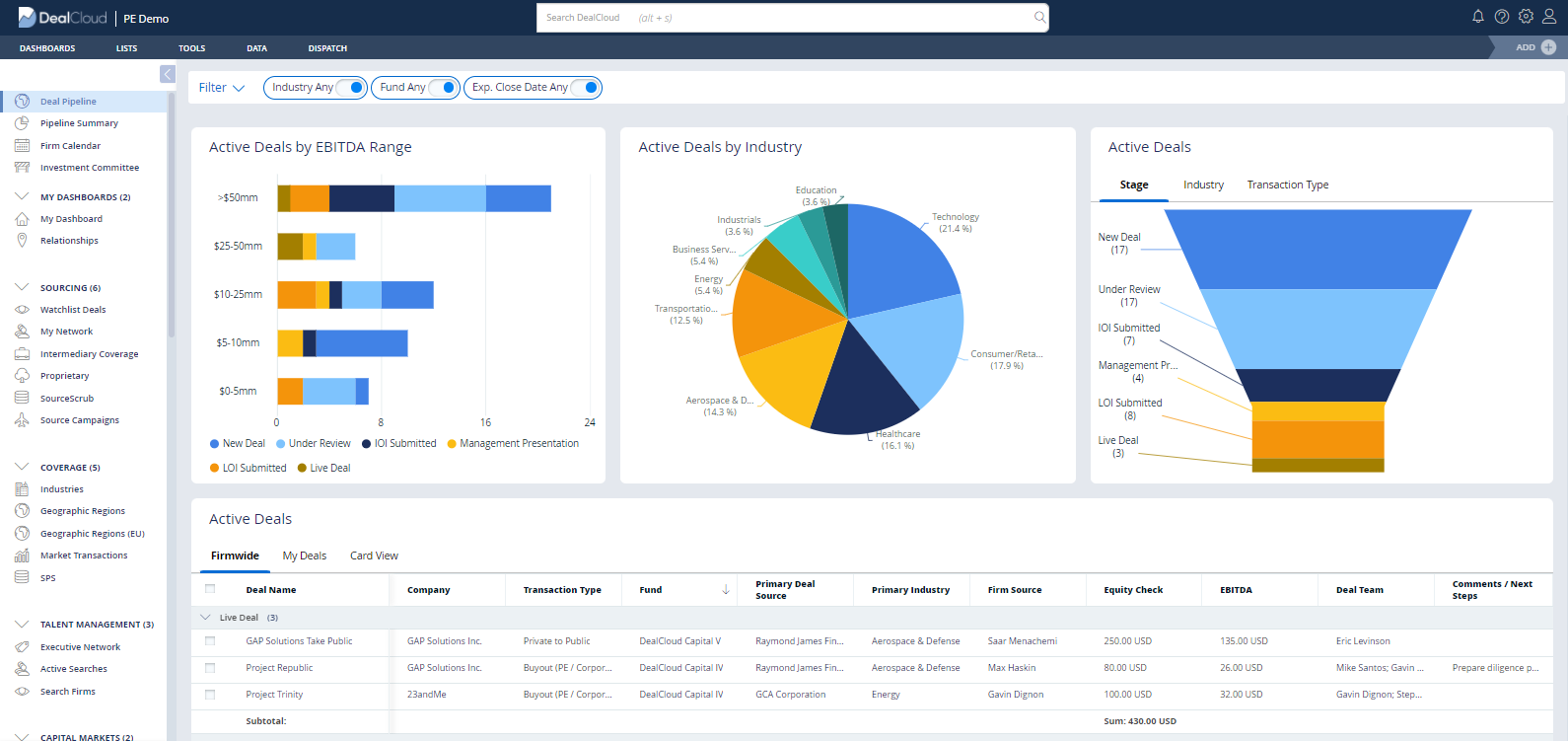Open the Project Trinity deal
The height and width of the screenshot is (741, 1568).
point(274,695)
